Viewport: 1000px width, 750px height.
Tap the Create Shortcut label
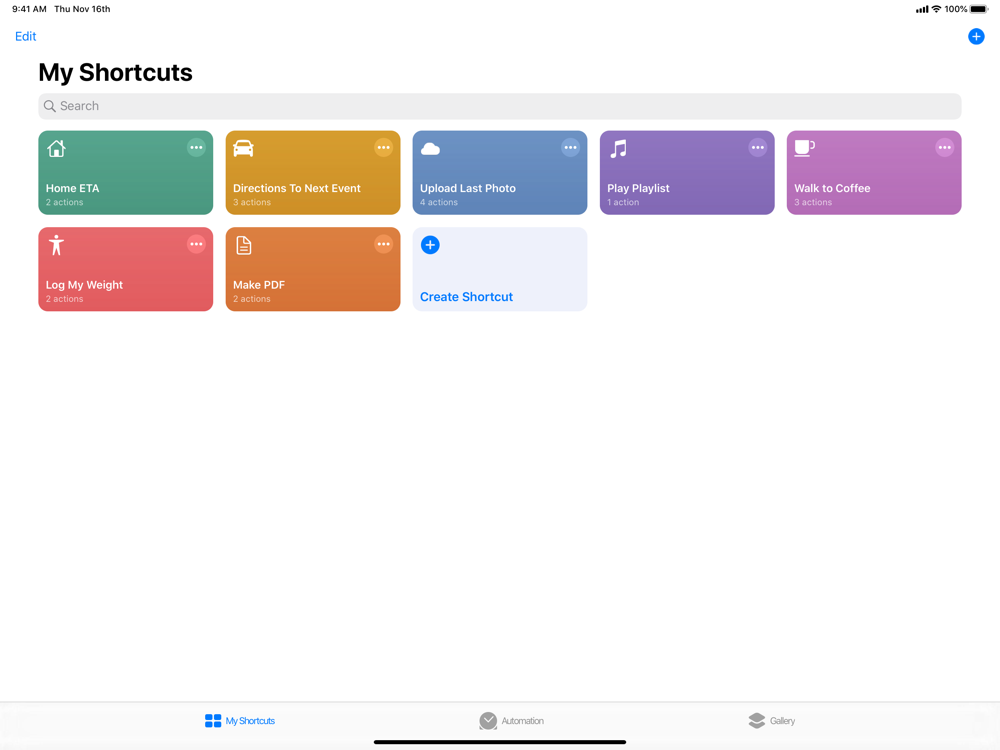(466, 297)
